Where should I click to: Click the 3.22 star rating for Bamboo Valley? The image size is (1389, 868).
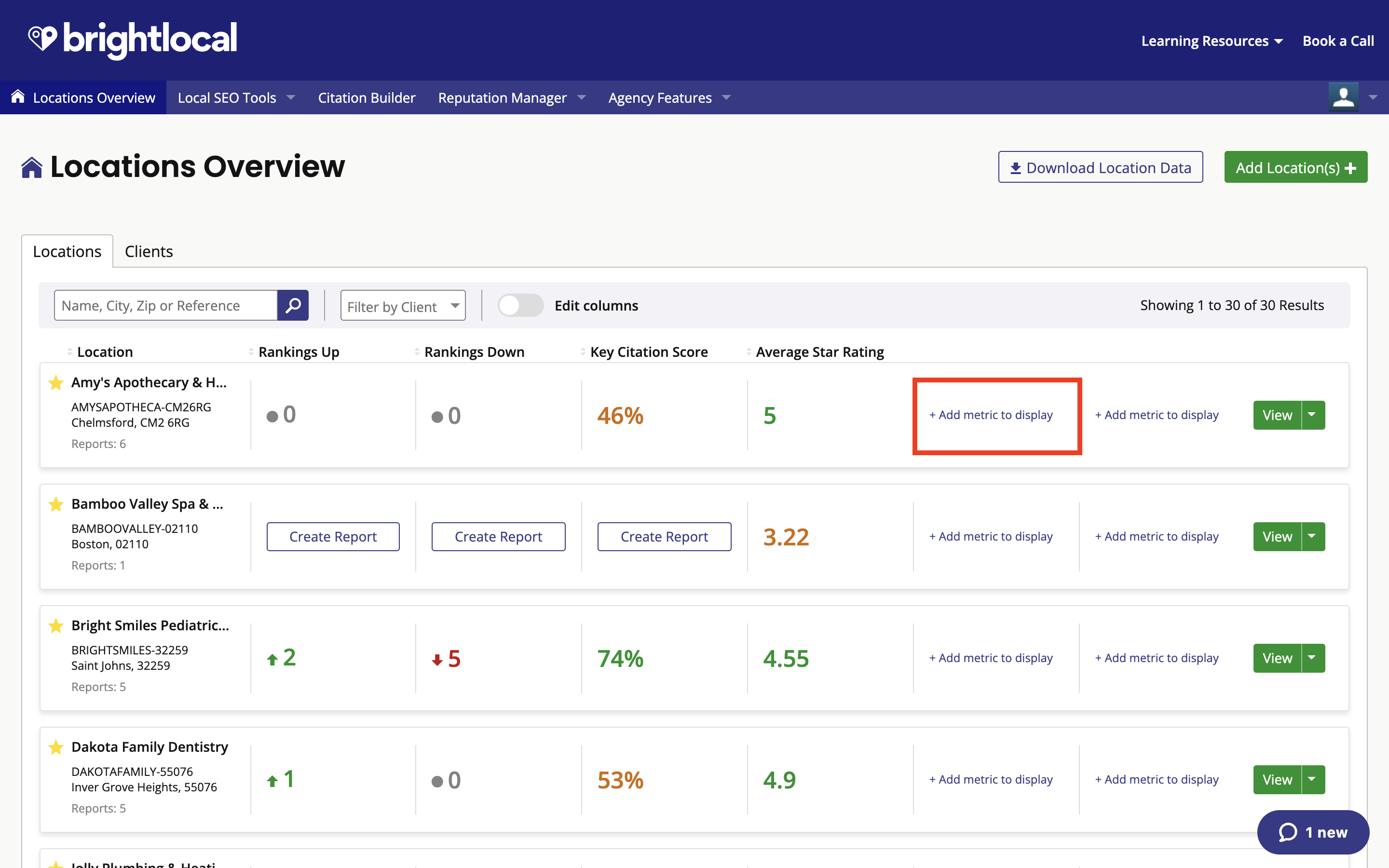pos(786,537)
